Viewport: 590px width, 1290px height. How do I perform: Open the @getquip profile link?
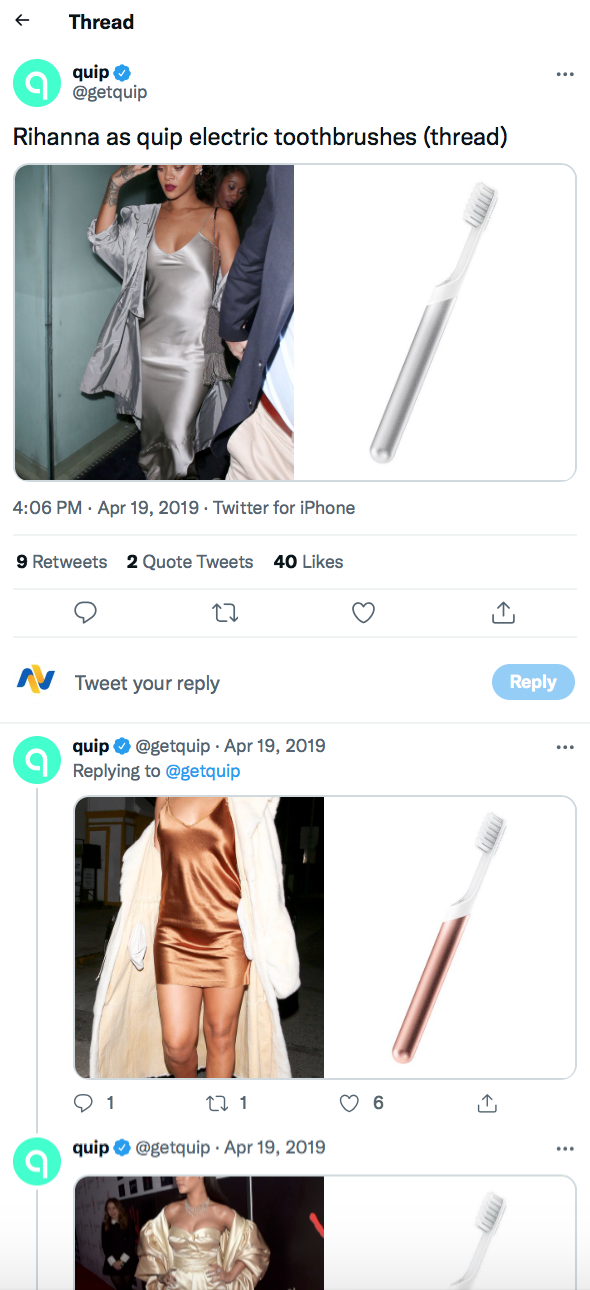(110, 89)
